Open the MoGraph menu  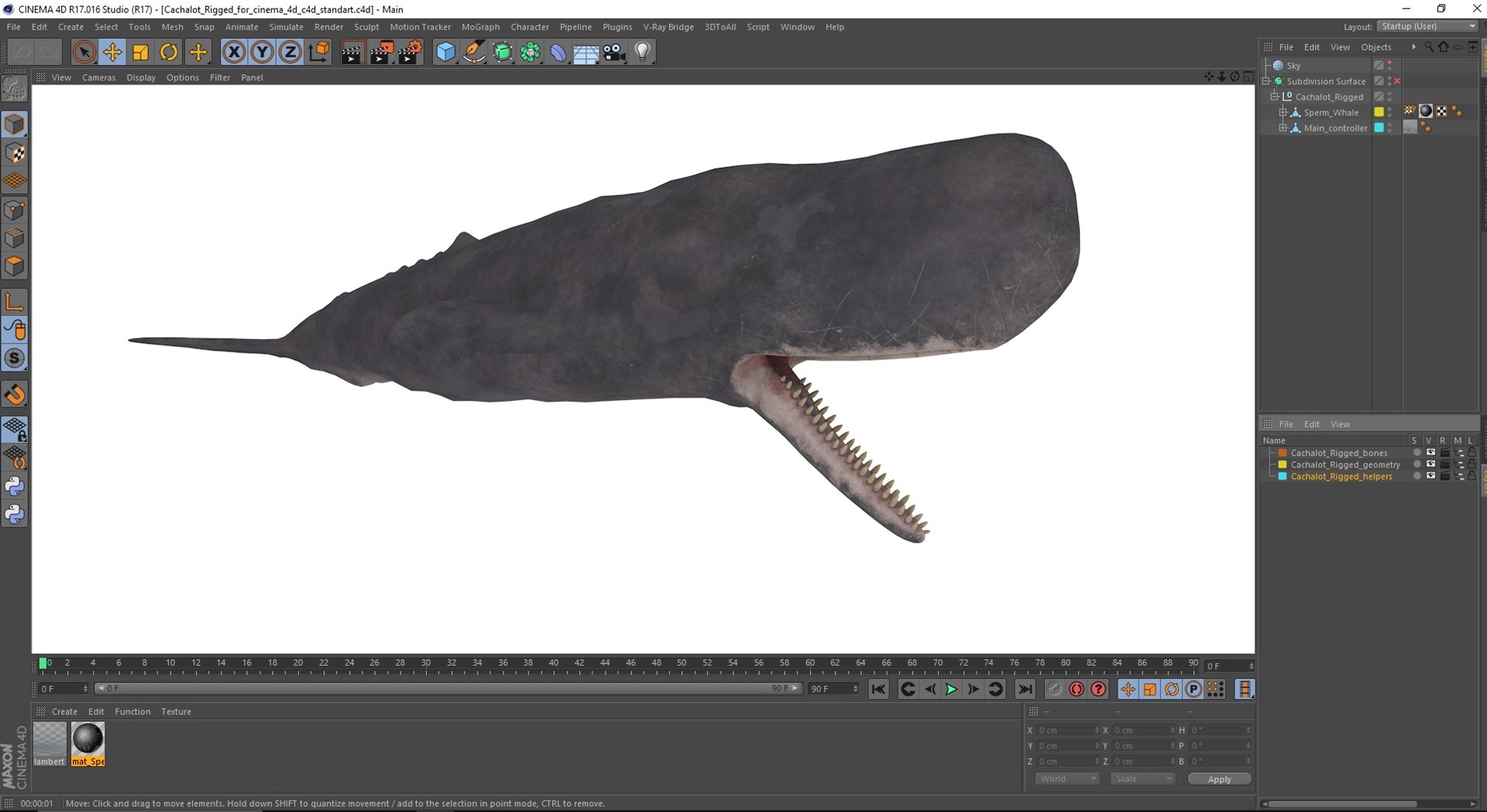coord(480,26)
